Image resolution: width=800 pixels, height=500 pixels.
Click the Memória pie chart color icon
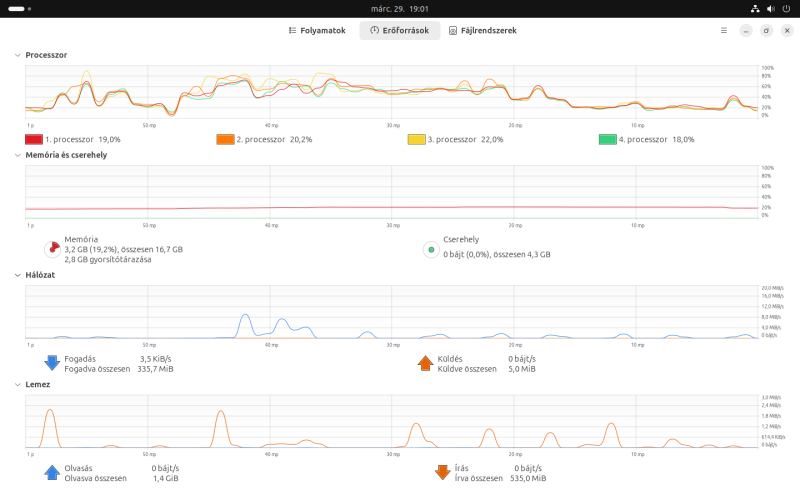pos(52,249)
